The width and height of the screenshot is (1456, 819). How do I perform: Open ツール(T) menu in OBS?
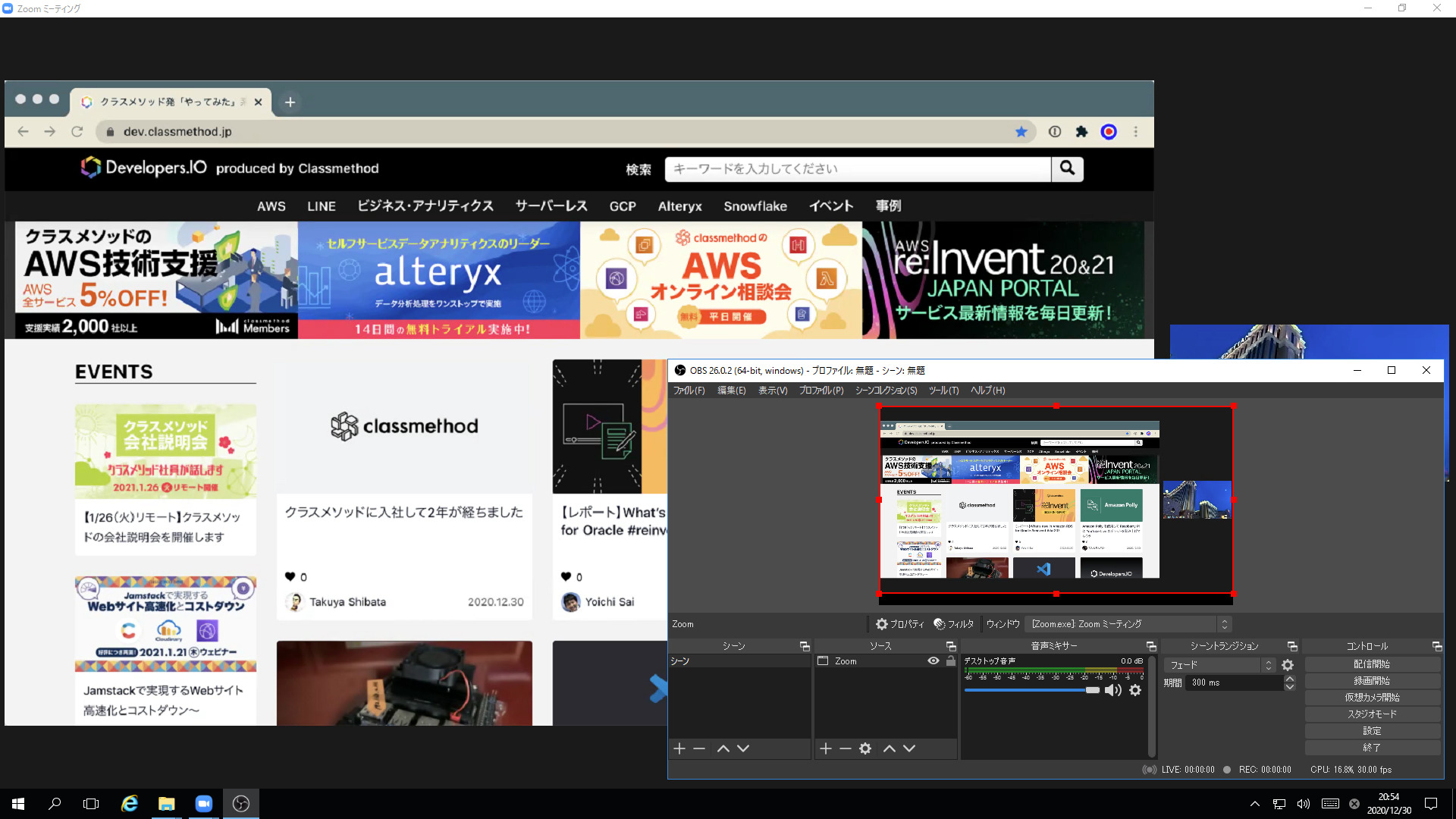[x=944, y=391]
